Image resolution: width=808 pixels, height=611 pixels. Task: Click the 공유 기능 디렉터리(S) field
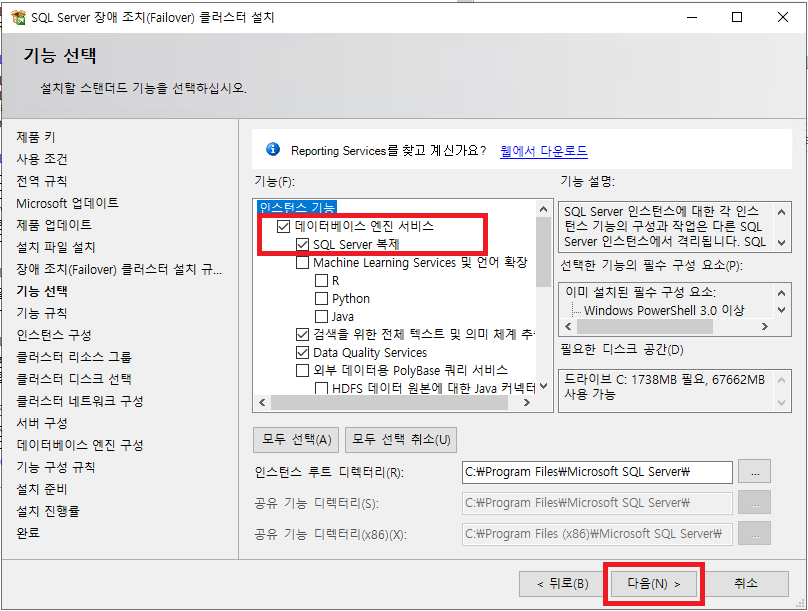597,503
